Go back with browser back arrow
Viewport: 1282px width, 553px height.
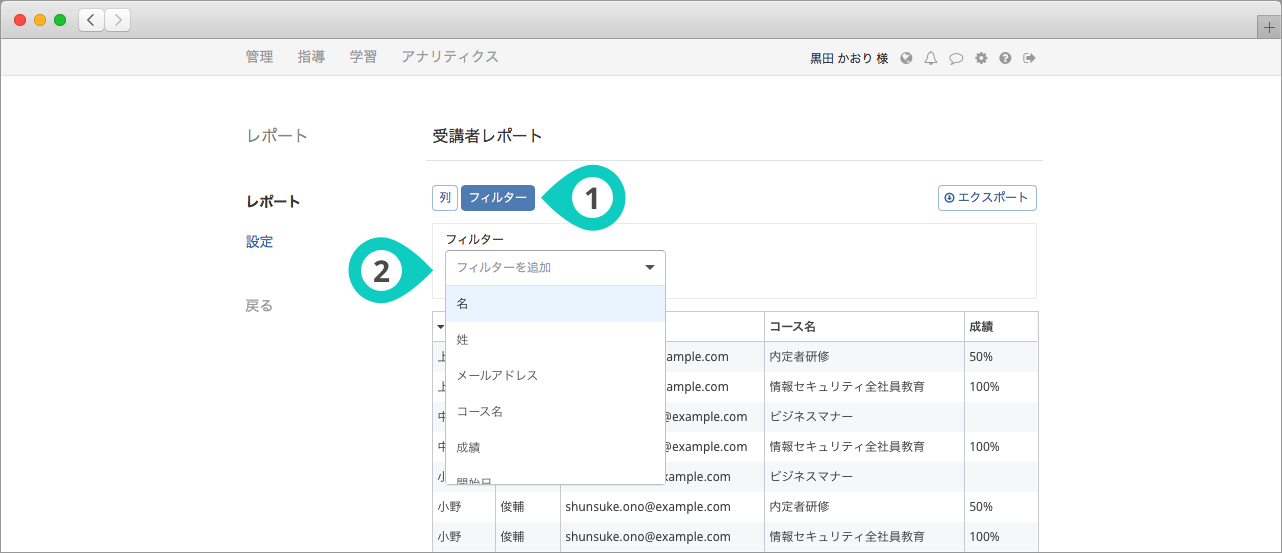click(x=92, y=20)
